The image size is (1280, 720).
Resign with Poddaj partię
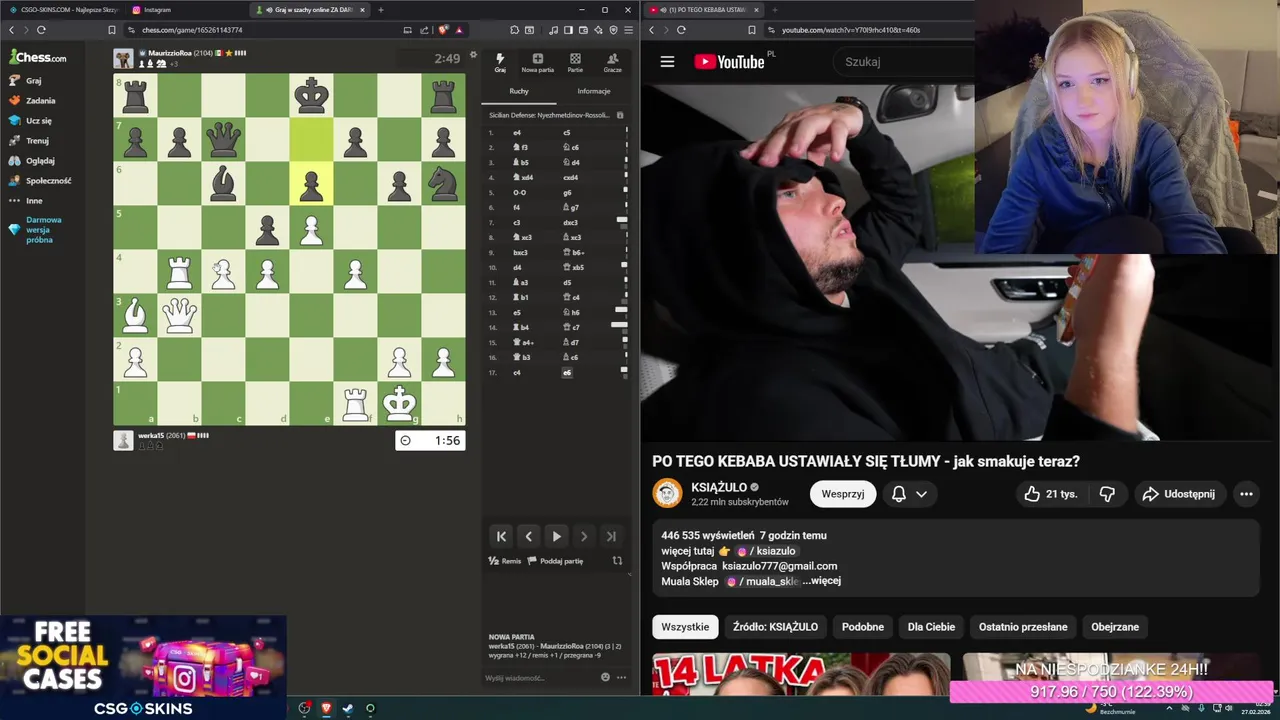coord(556,561)
